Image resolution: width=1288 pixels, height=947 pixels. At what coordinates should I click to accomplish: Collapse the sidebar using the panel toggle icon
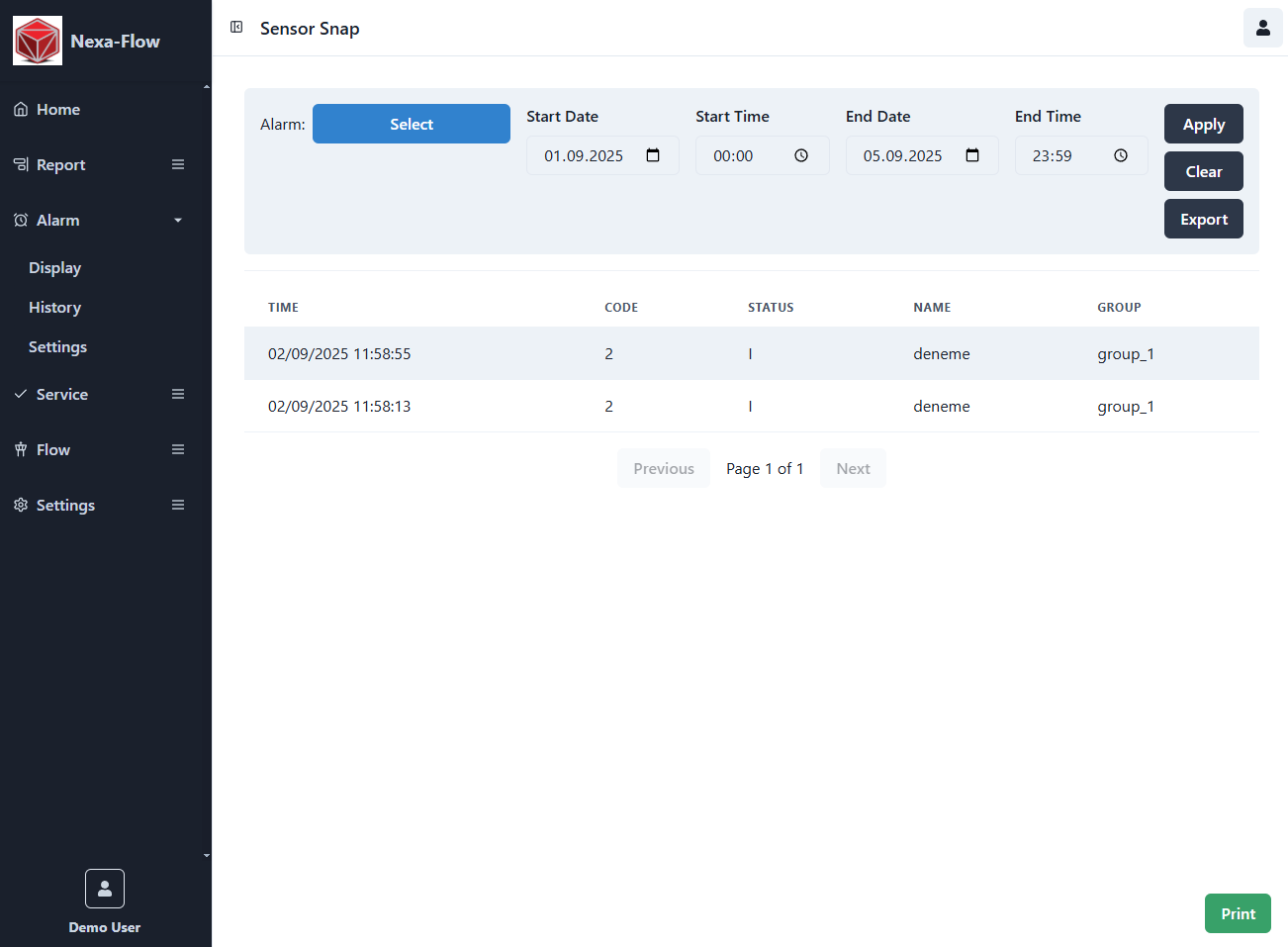(236, 28)
